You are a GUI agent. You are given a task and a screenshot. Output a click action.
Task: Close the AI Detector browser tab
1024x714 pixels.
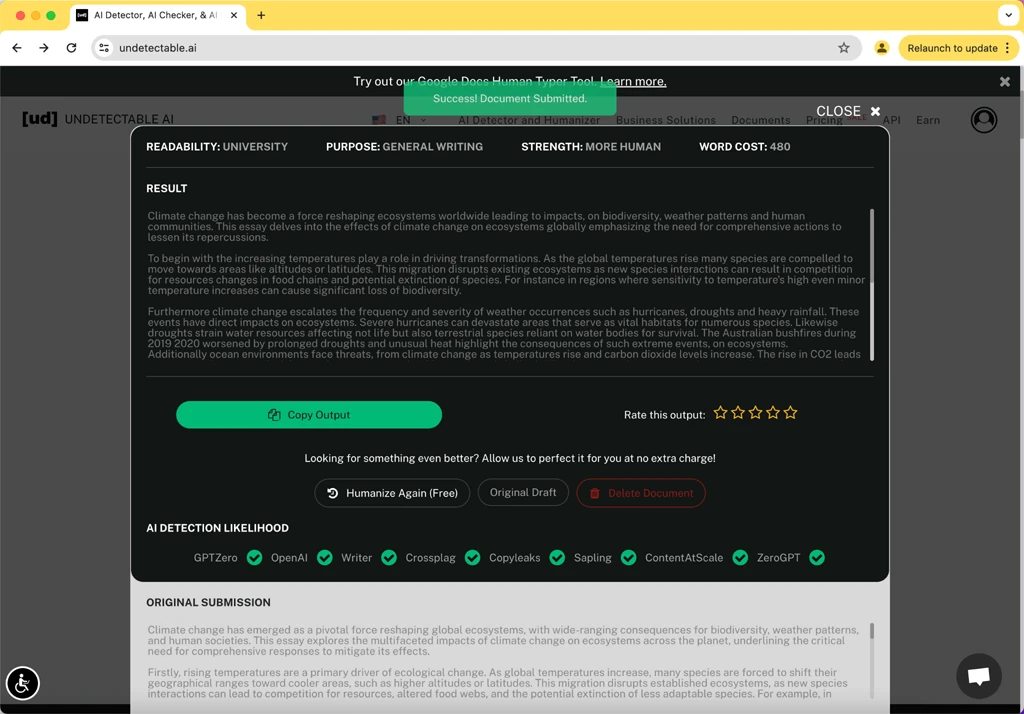(234, 15)
